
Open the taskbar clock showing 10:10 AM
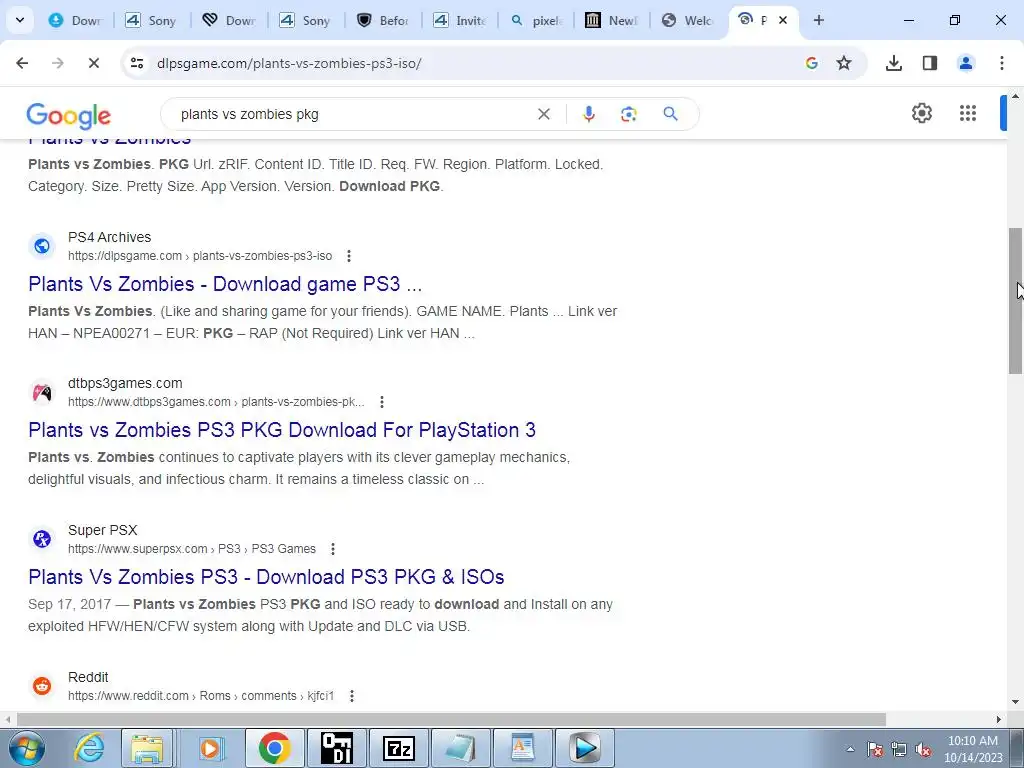pyautogui.click(x=973, y=749)
